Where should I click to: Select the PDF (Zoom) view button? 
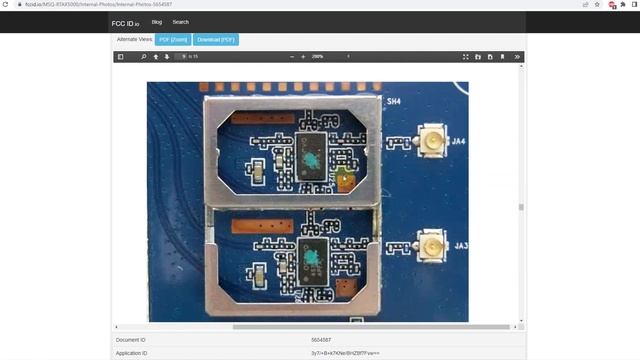(x=173, y=40)
